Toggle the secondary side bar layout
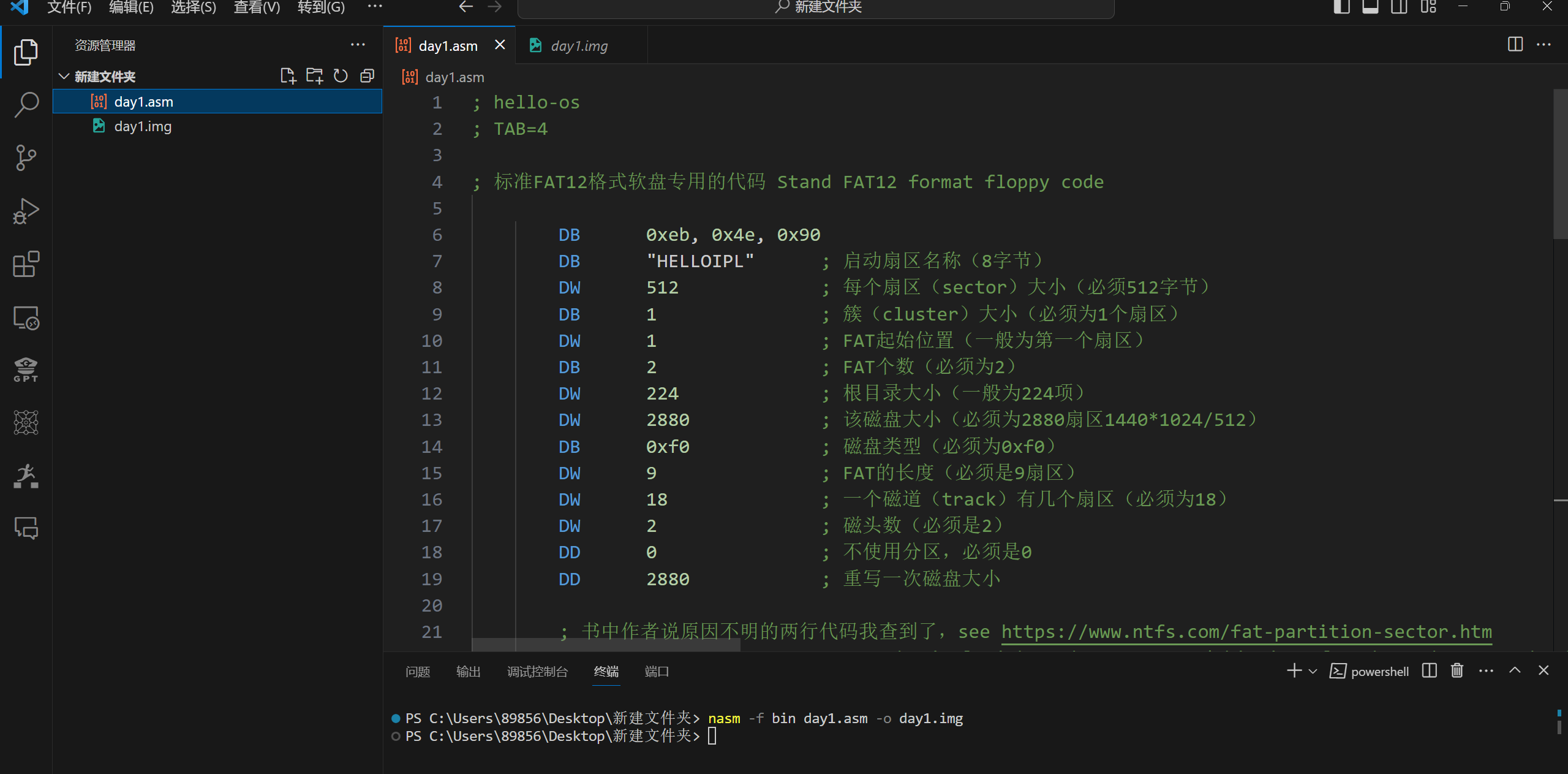Viewport: 1568px width, 774px height. coord(1399,7)
